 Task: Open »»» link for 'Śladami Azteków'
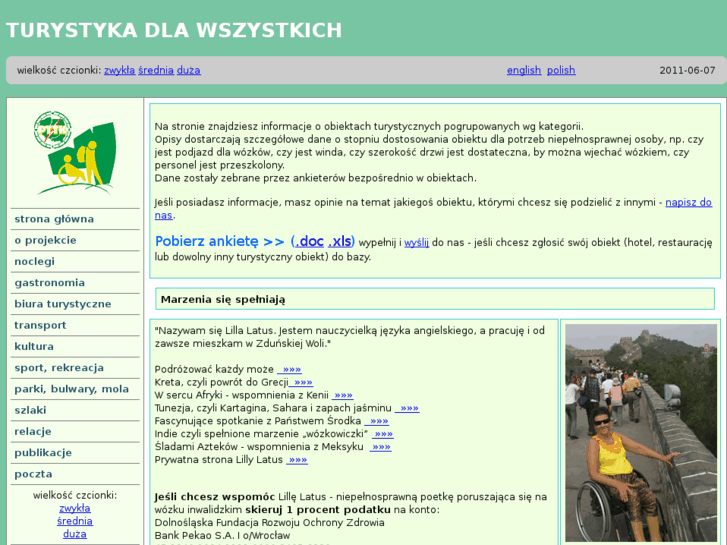pyautogui.click(x=381, y=447)
